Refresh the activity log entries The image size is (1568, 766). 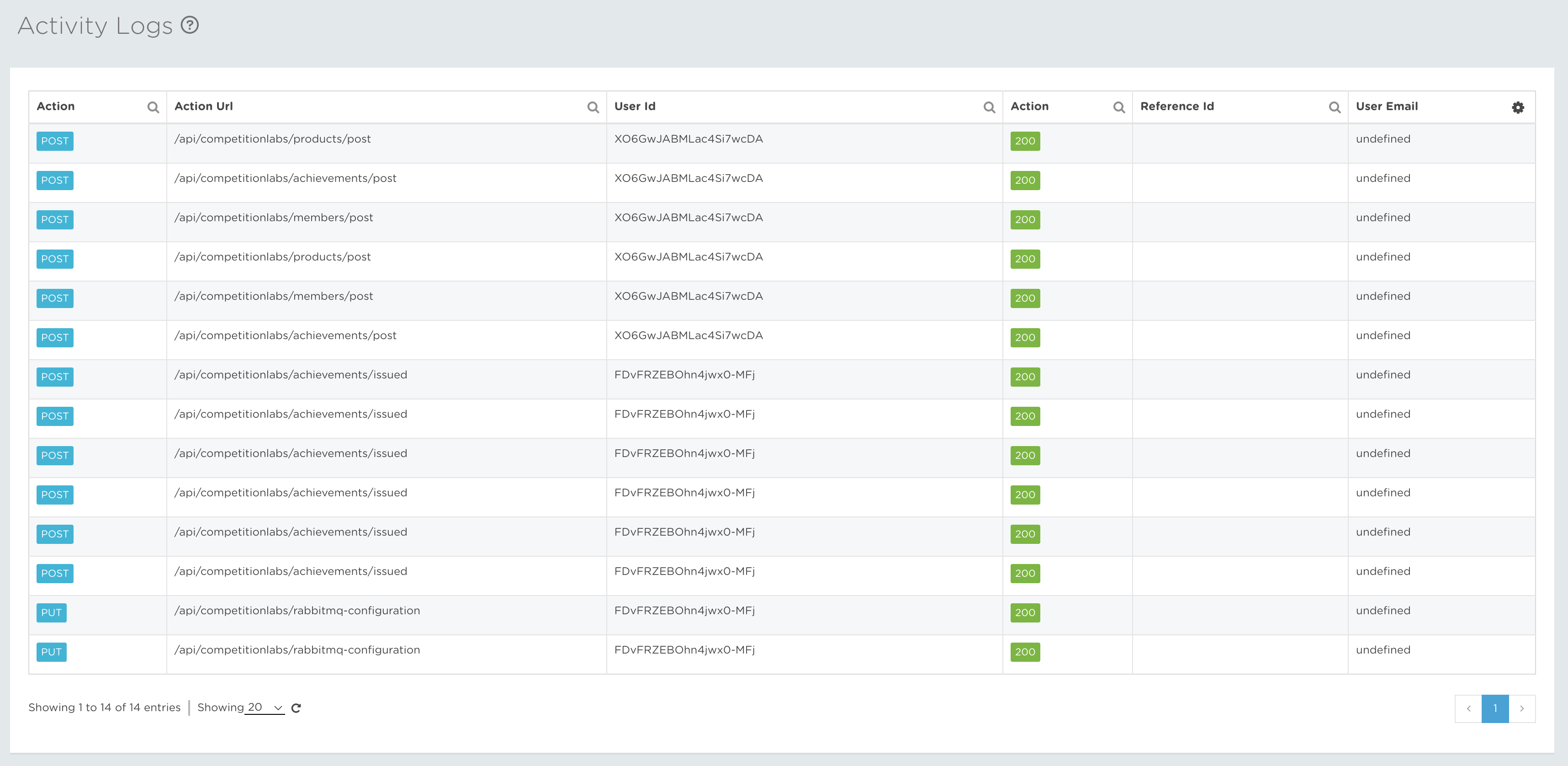coord(296,707)
